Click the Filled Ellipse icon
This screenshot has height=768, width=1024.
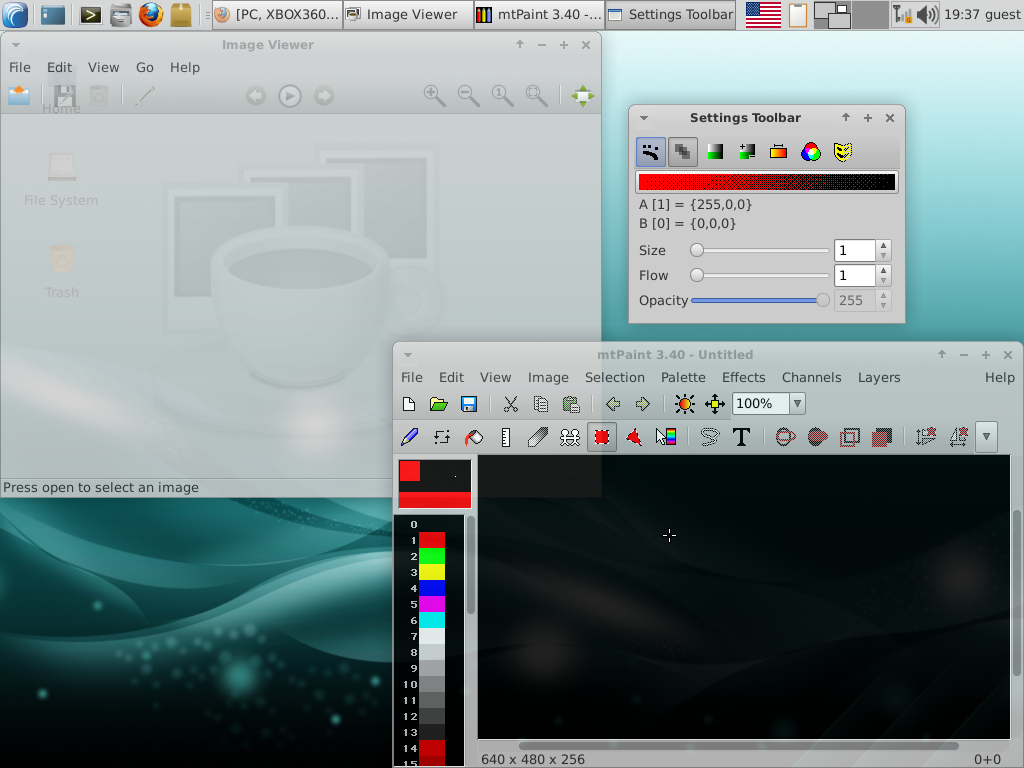point(818,437)
